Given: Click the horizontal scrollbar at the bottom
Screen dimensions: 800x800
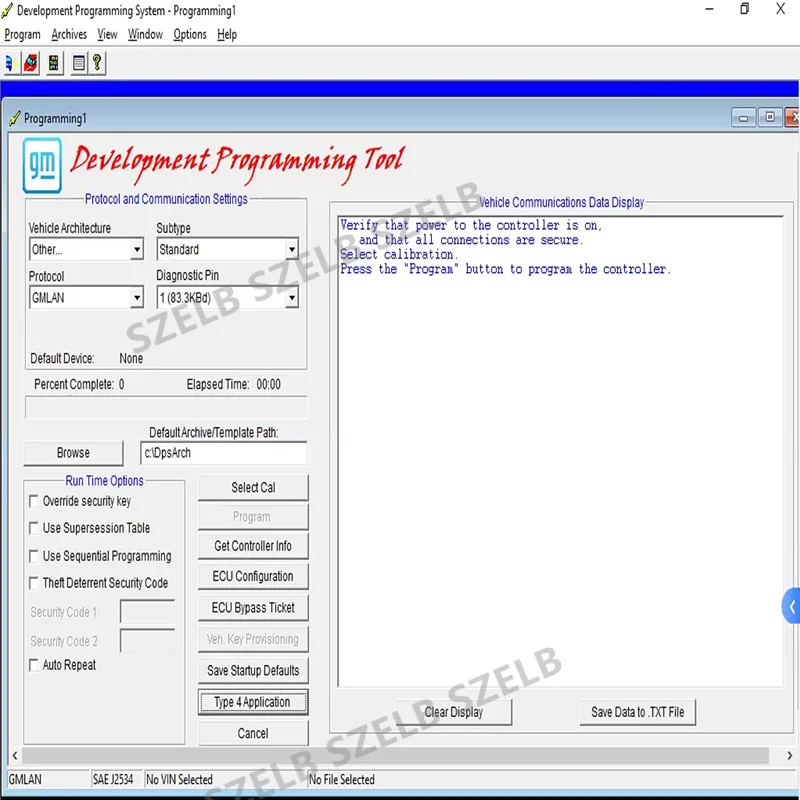Looking at the screenshot, I should [400, 756].
